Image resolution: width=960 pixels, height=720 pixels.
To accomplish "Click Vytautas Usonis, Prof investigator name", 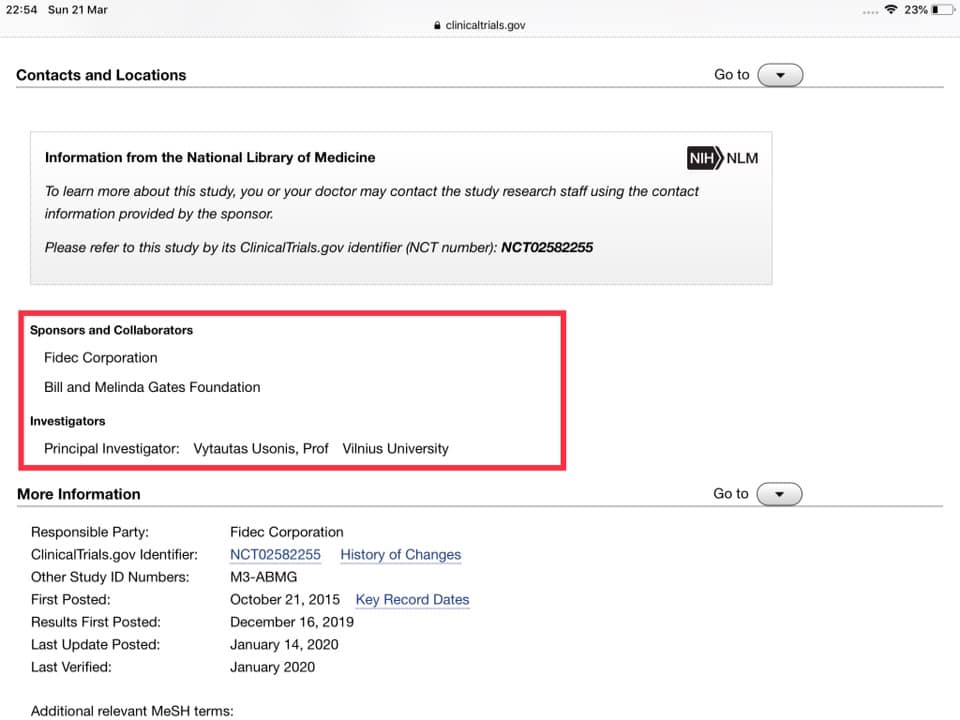I will (x=261, y=449).
